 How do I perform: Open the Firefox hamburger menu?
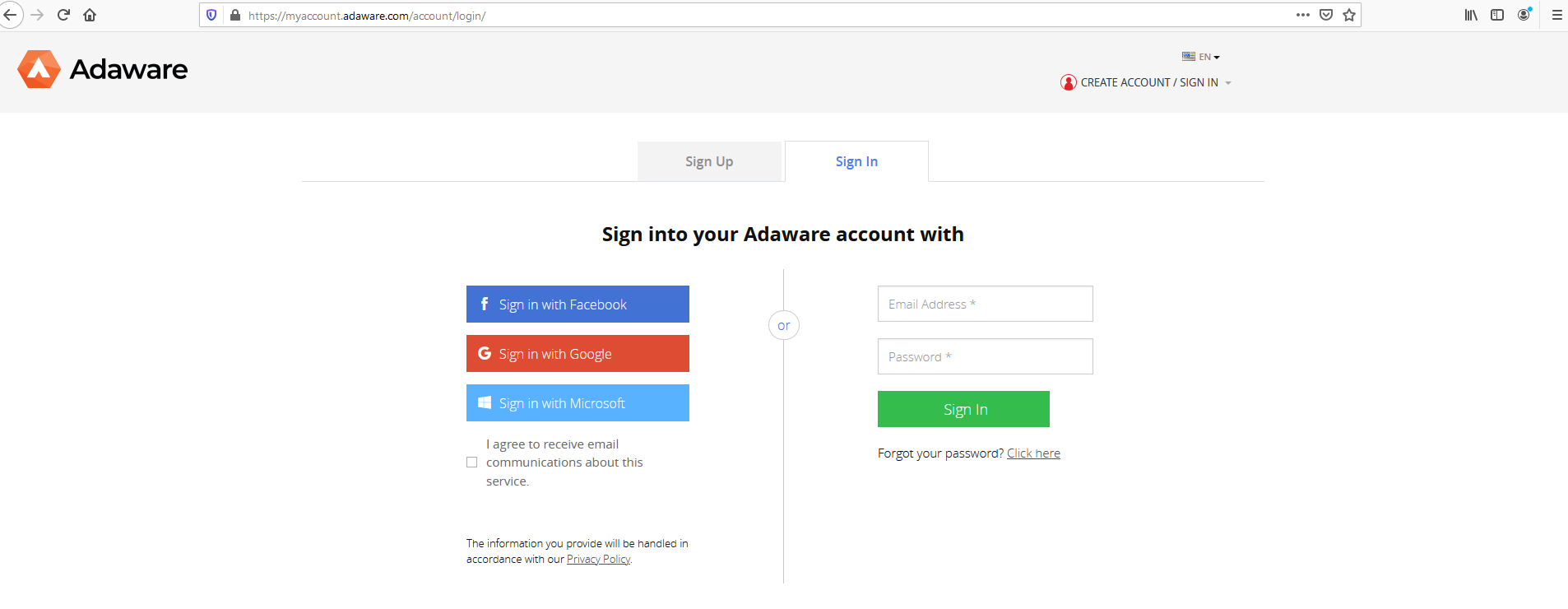pos(1555,15)
